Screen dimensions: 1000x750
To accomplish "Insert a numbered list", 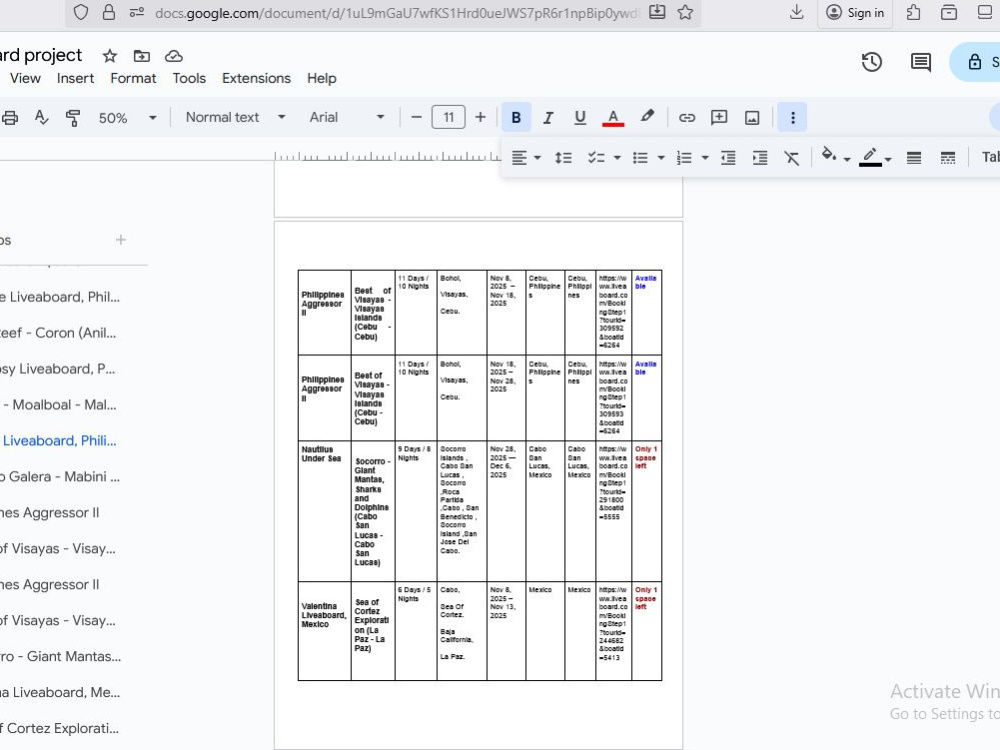I will (684, 158).
